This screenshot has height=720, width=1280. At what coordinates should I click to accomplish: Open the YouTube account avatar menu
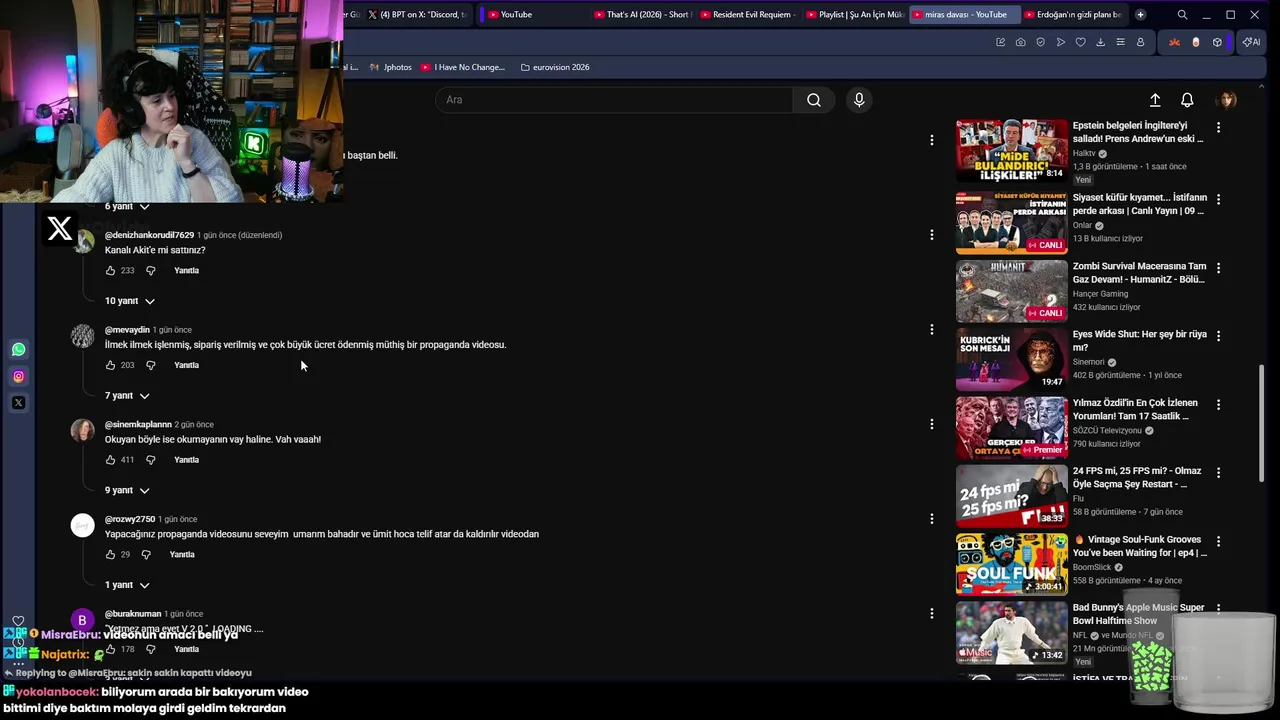[x=1226, y=100]
